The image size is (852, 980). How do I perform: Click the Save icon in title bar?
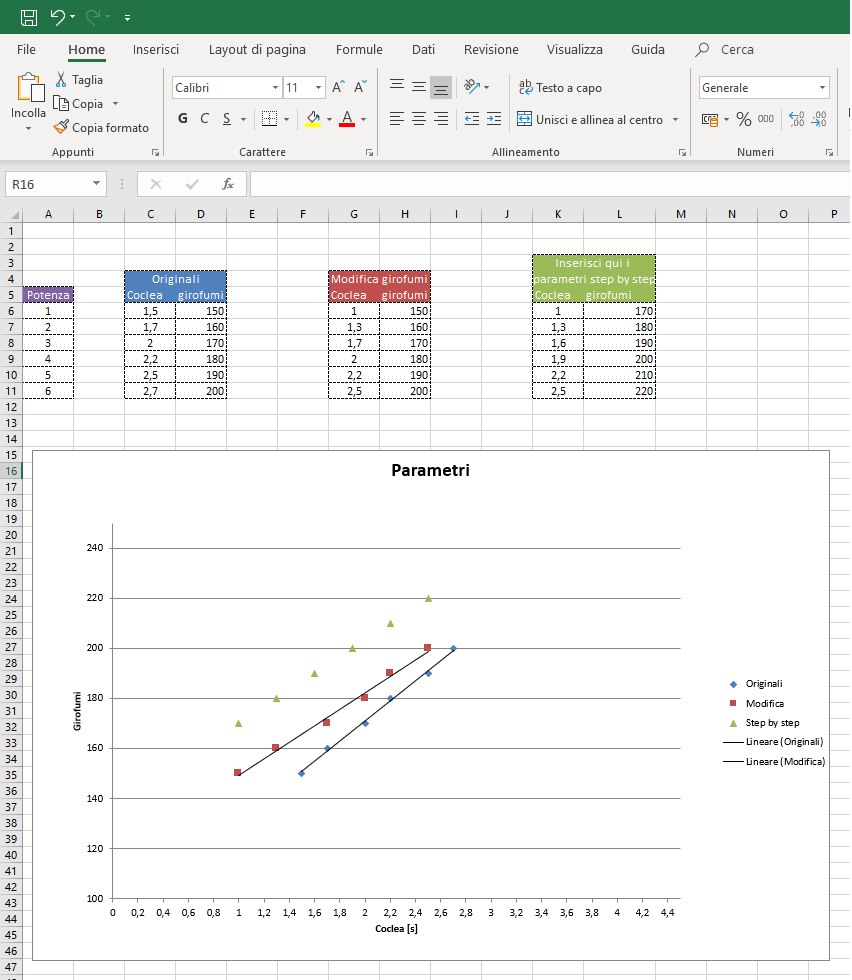click(29, 17)
